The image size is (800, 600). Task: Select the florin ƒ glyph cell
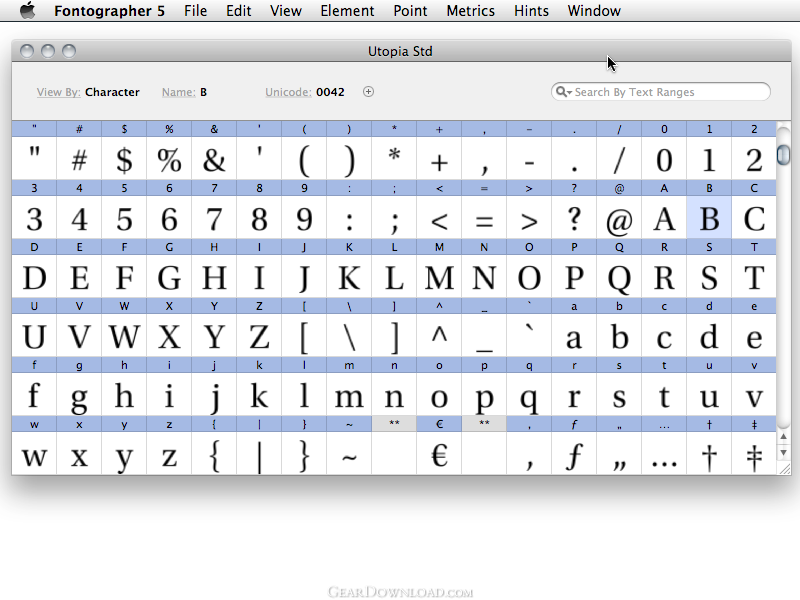[574, 454]
